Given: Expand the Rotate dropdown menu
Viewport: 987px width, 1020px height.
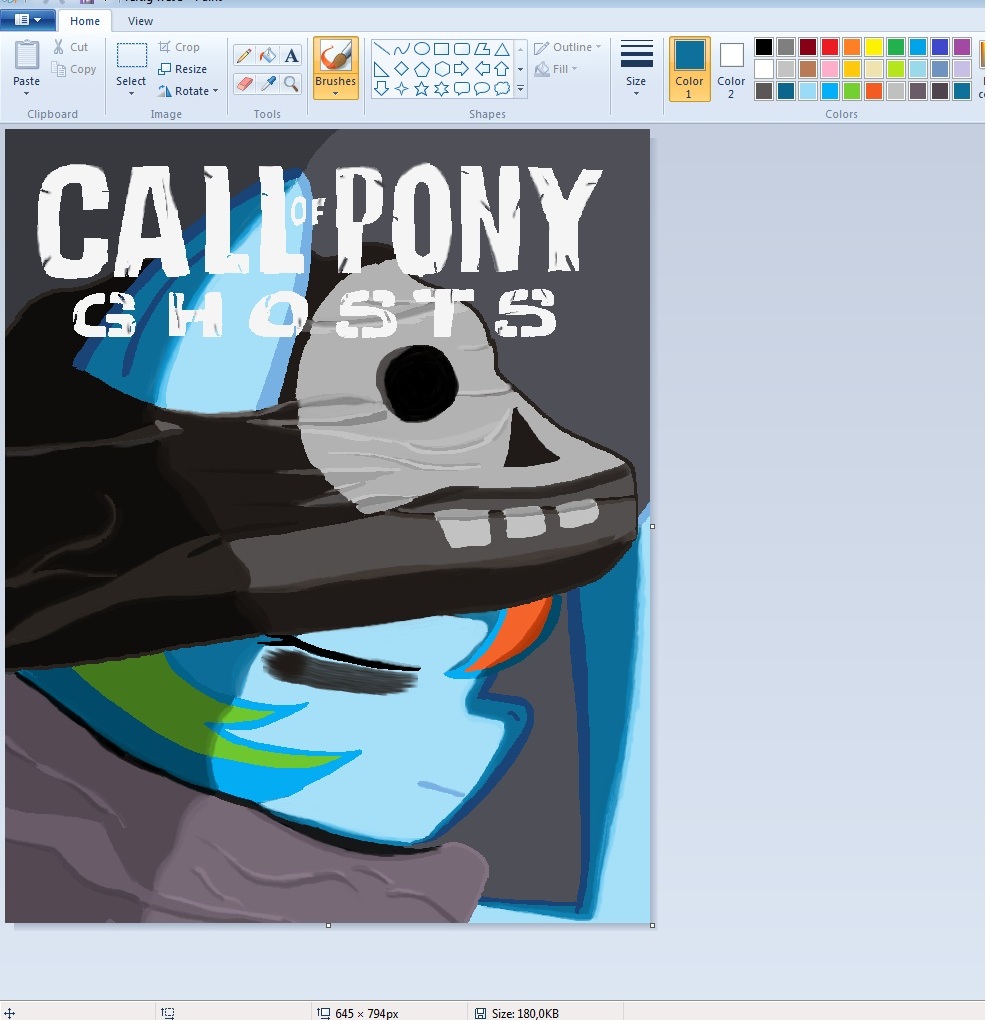Looking at the screenshot, I should pos(215,91).
